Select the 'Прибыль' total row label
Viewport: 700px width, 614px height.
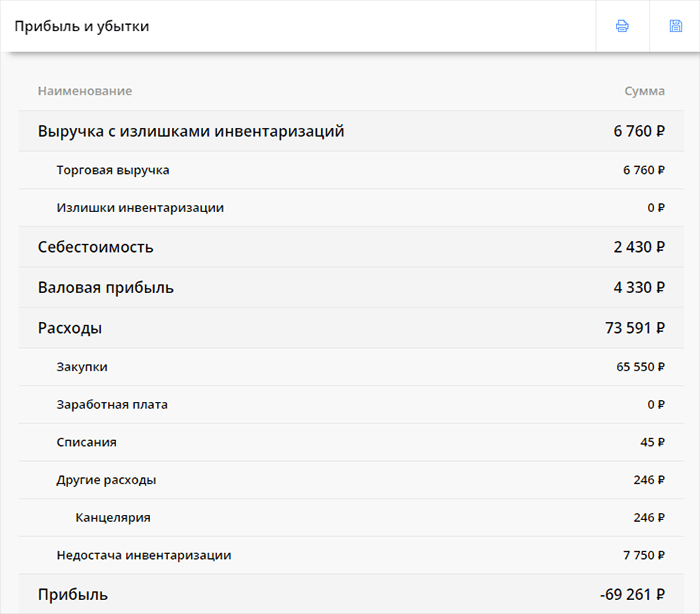pos(73,595)
